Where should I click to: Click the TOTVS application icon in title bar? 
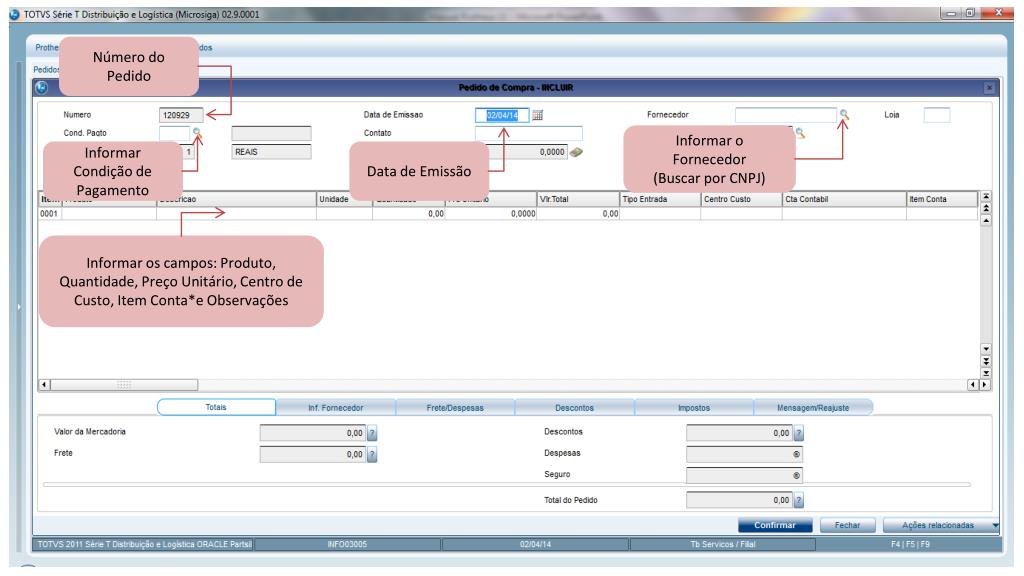click(14, 14)
